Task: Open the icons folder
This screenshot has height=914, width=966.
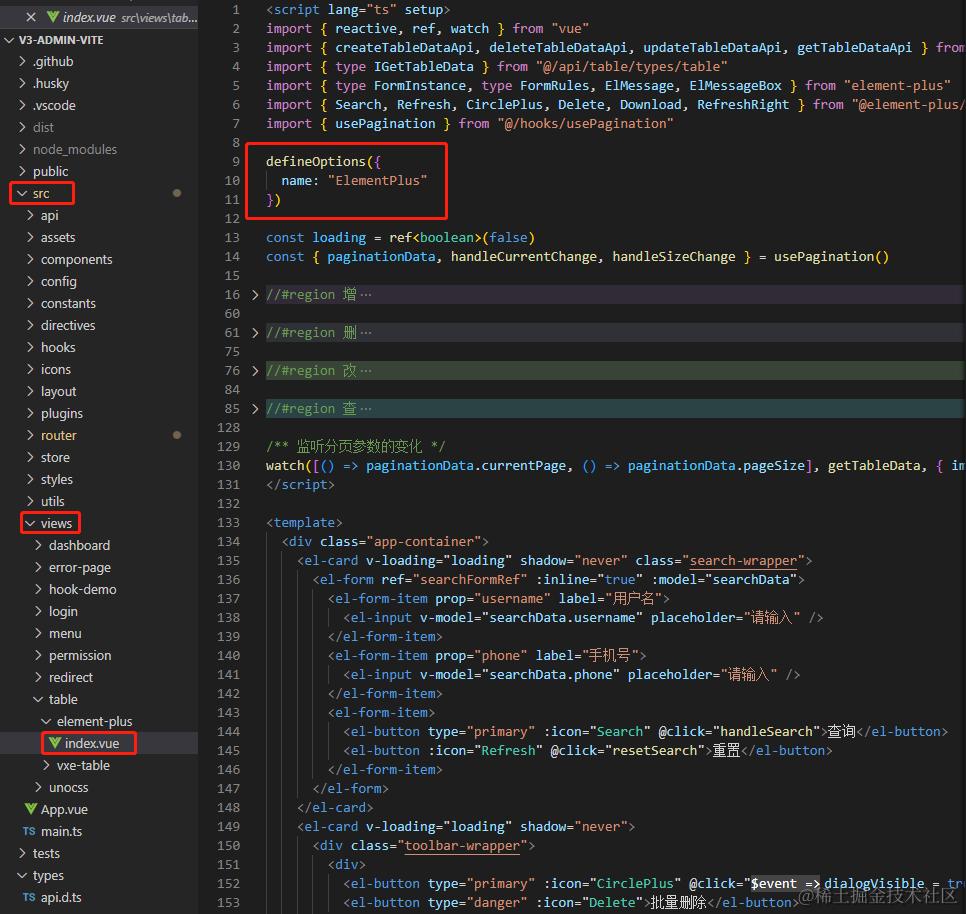Action: (55, 370)
